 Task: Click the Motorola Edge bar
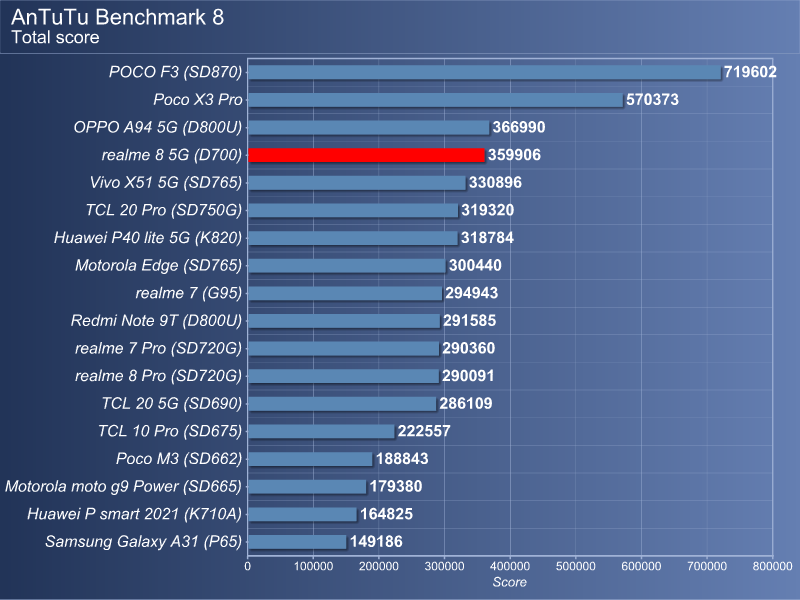pyautogui.click(x=347, y=266)
